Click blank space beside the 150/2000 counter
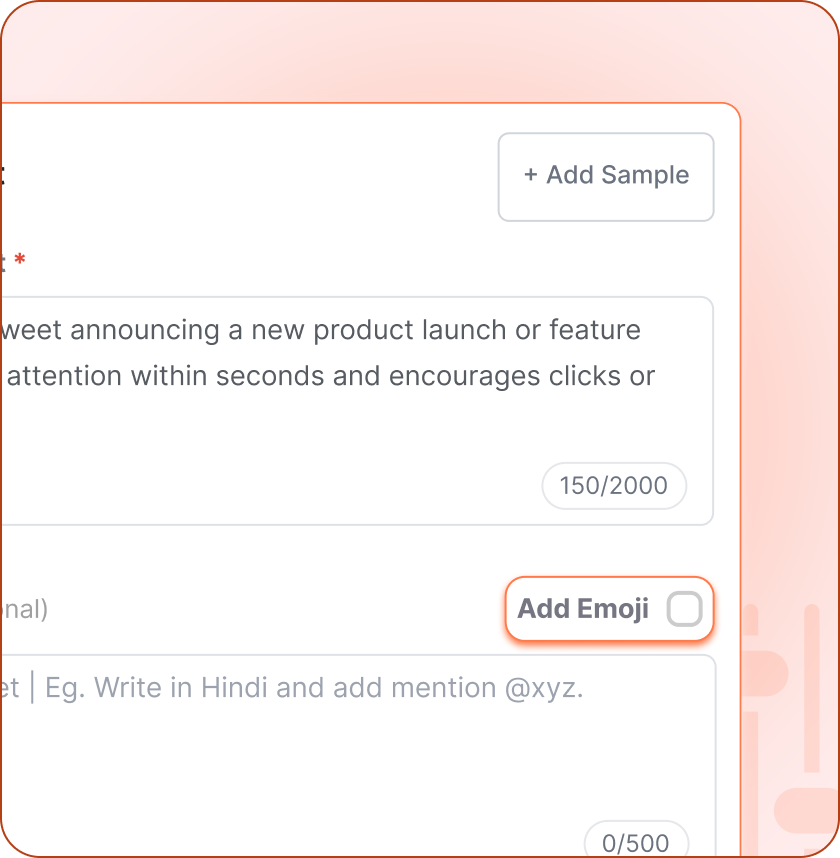Viewport: 840px width, 858px height. (x=300, y=486)
